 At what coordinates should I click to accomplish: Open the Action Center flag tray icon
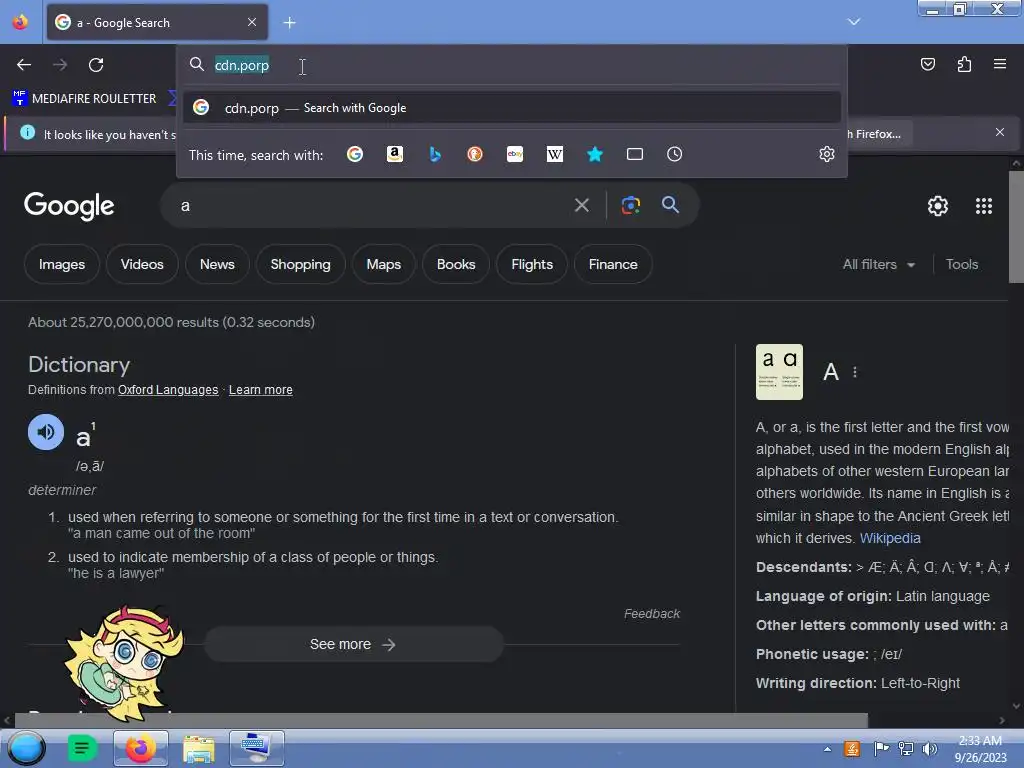[881, 749]
